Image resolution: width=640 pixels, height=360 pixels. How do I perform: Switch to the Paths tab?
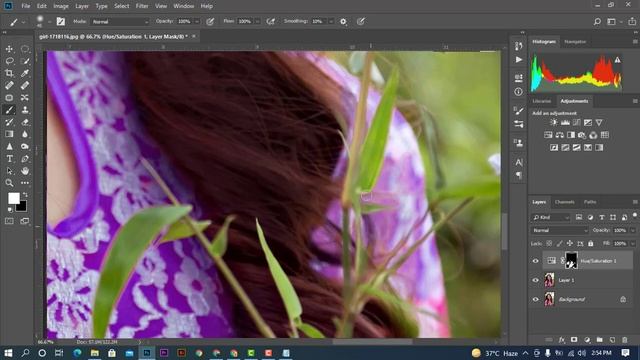590,202
